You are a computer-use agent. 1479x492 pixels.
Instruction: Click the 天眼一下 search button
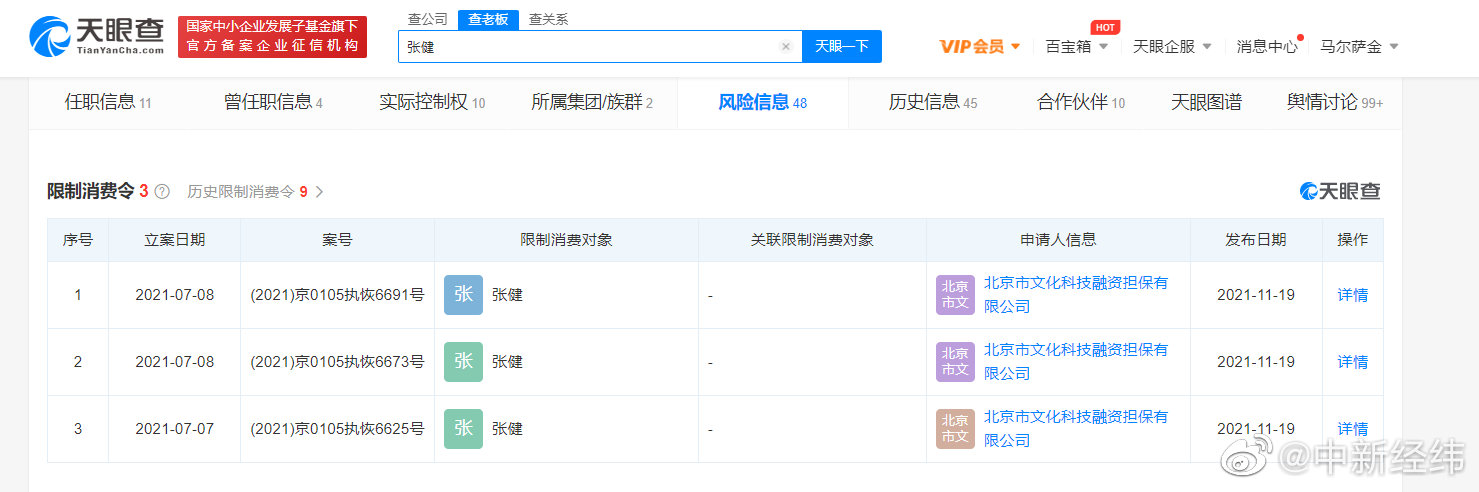842,46
